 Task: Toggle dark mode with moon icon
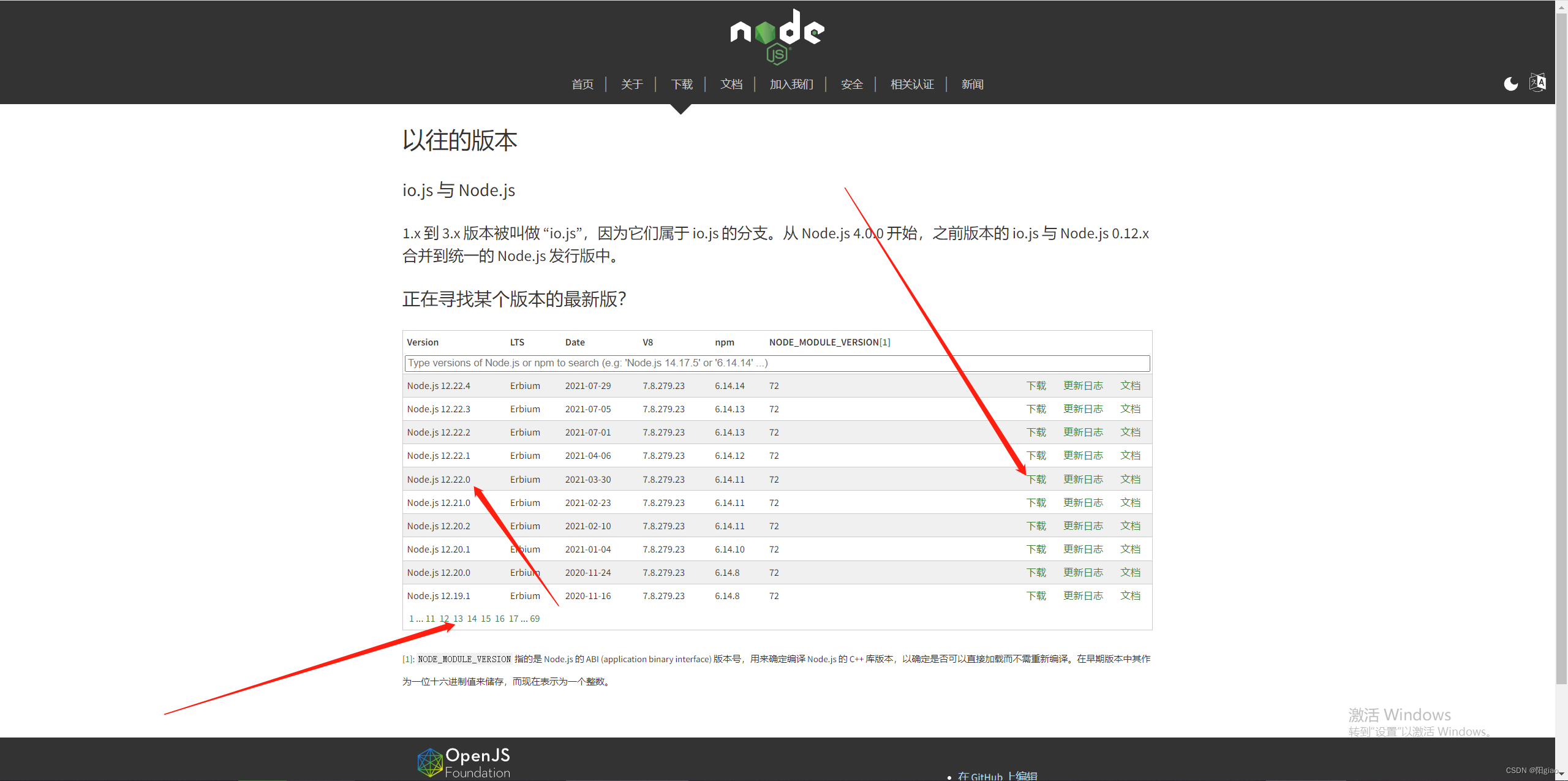pyautogui.click(x=1510, y=84)
